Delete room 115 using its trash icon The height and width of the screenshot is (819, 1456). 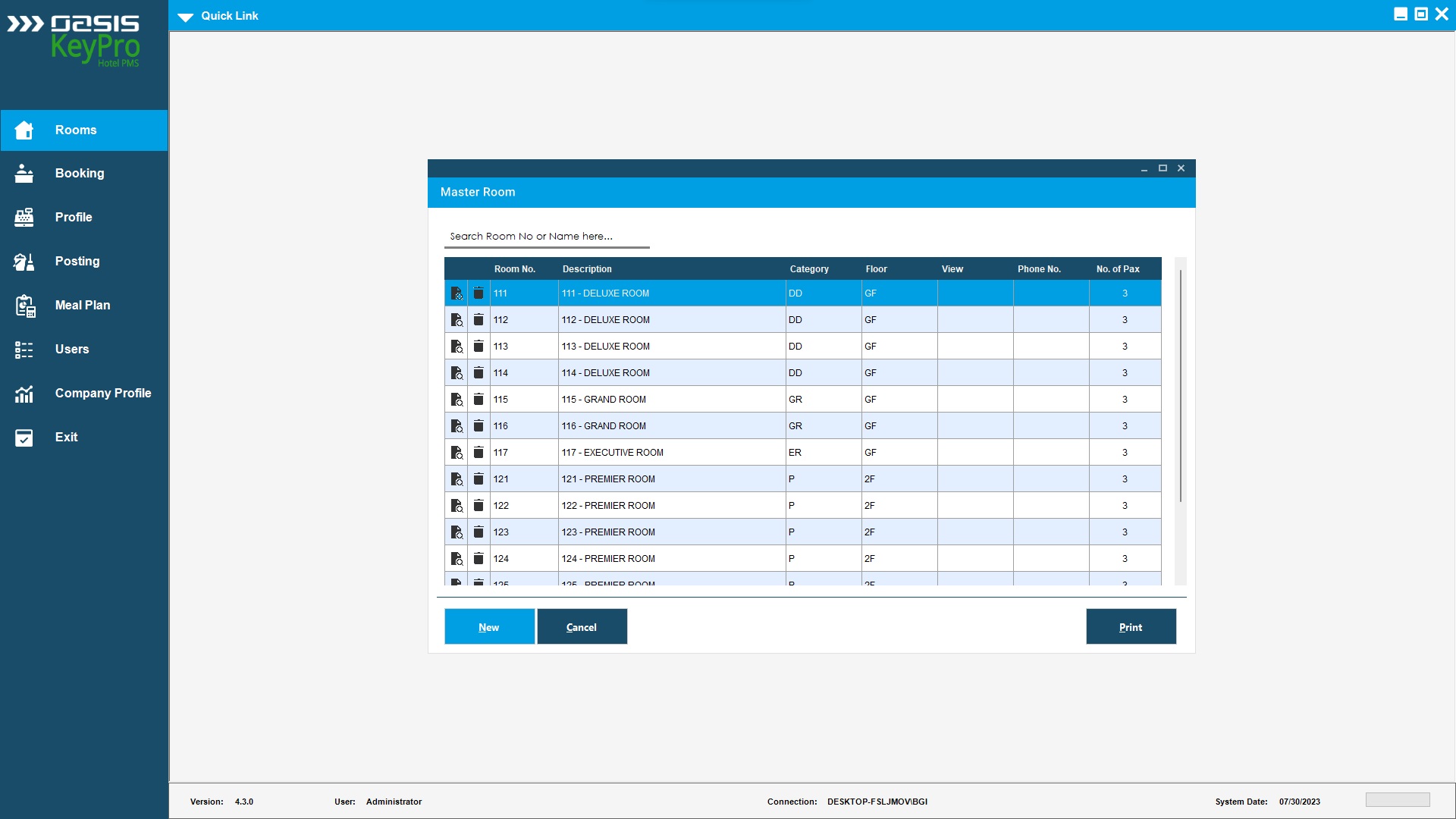point(479,400)
